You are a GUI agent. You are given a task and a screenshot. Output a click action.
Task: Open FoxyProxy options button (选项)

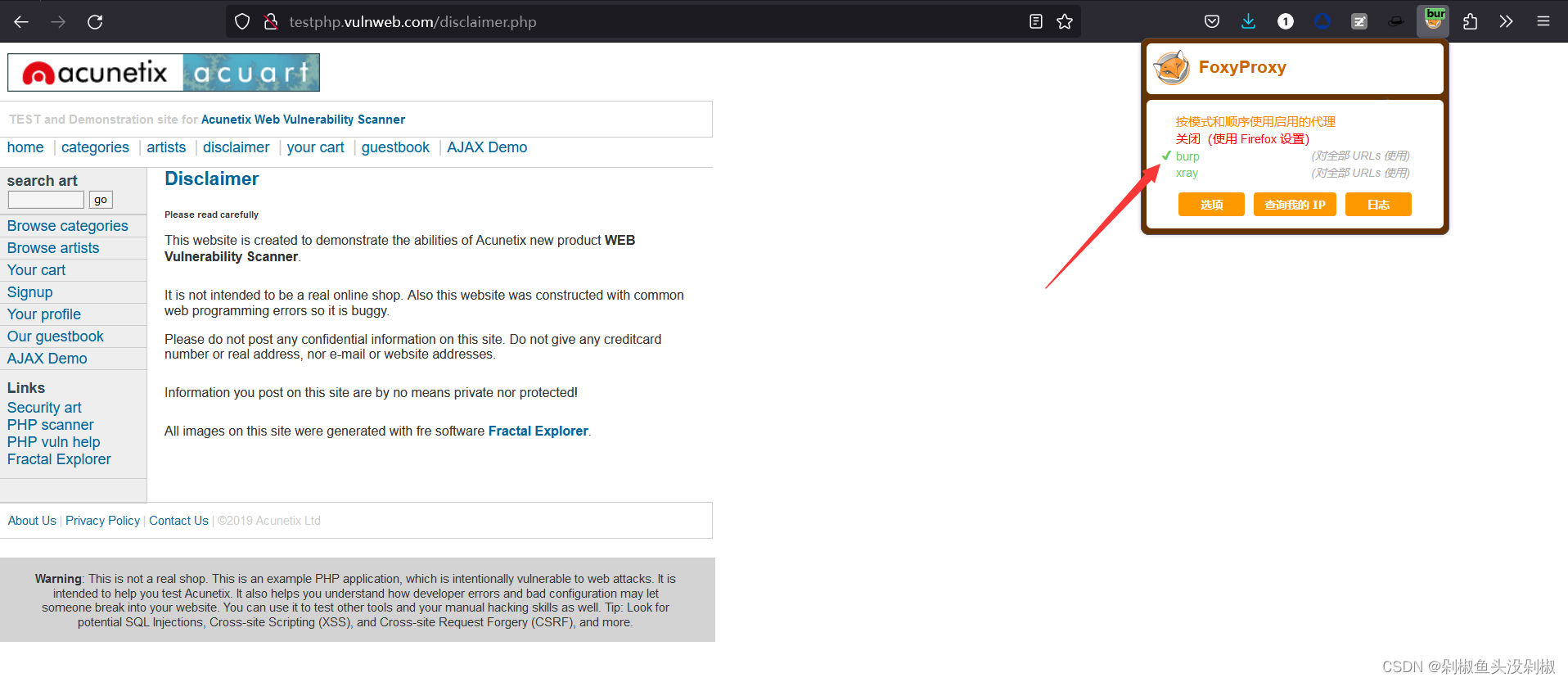(x=1211, y=205)
